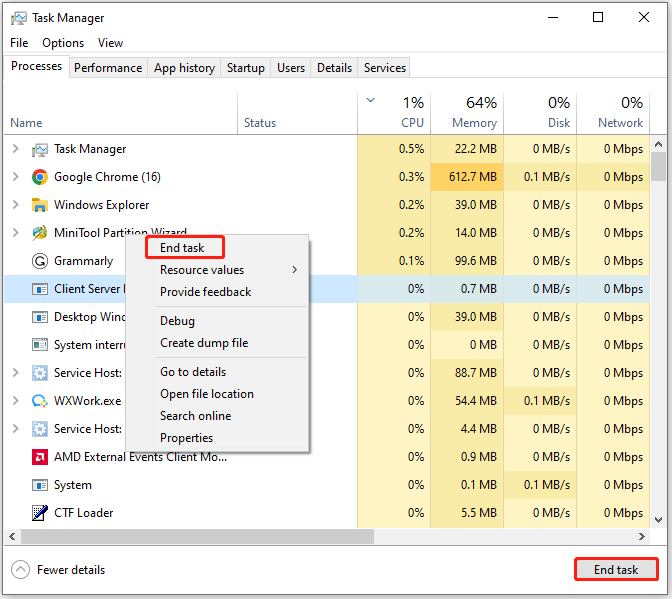672x599 pixels.
Task: Choose Open file location
Action: coord(207,394)
